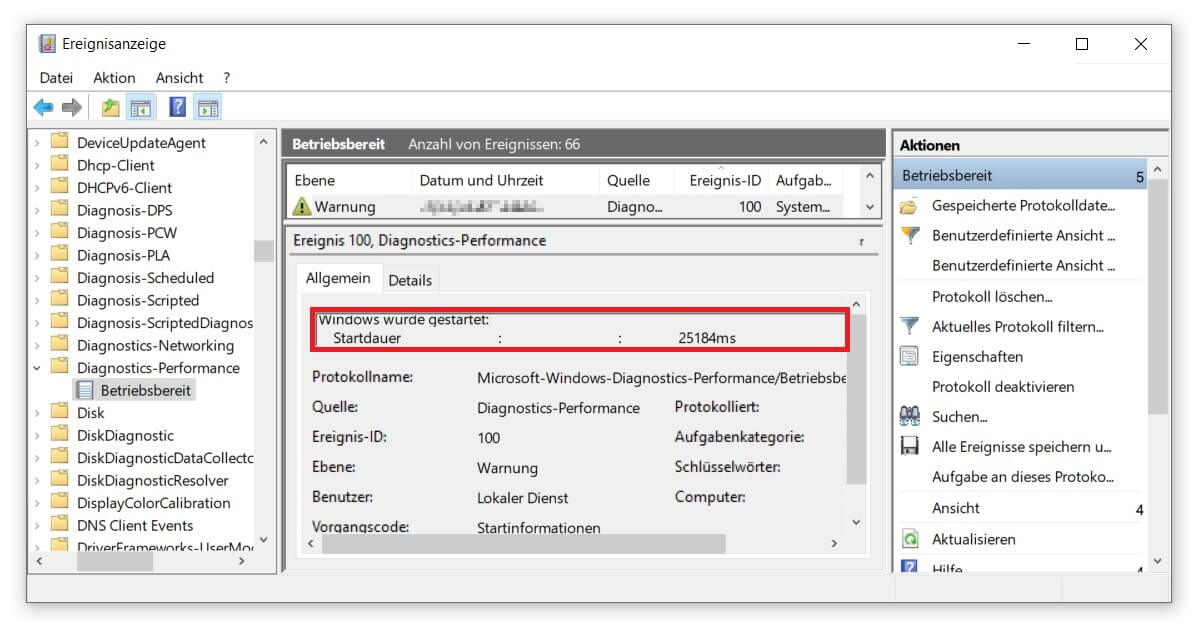Viewport: 1200px width, 630px height.
Task: Select the DiskDiagnosticResolver folder
Action: coord(153,480)
